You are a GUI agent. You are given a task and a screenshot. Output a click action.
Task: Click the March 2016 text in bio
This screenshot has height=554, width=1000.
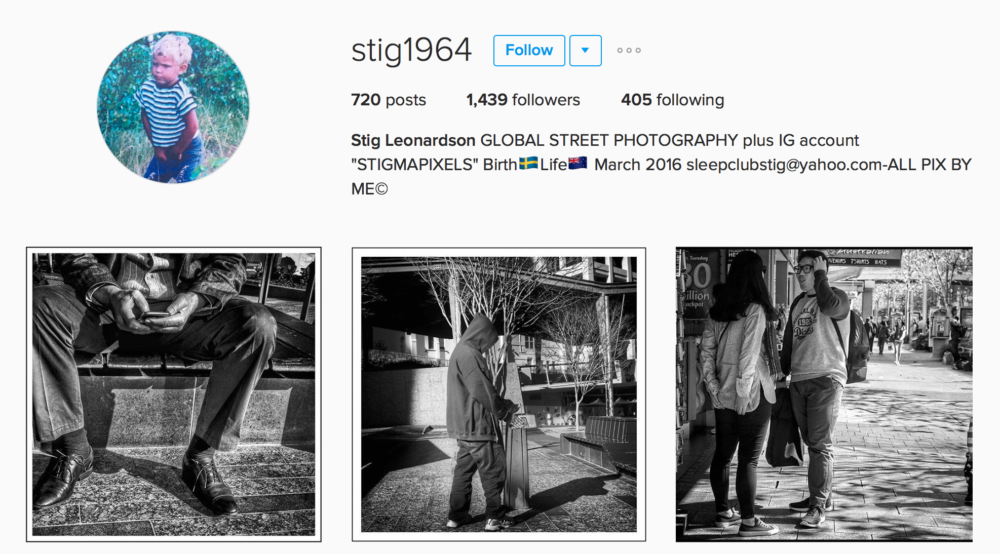point(638,165)
